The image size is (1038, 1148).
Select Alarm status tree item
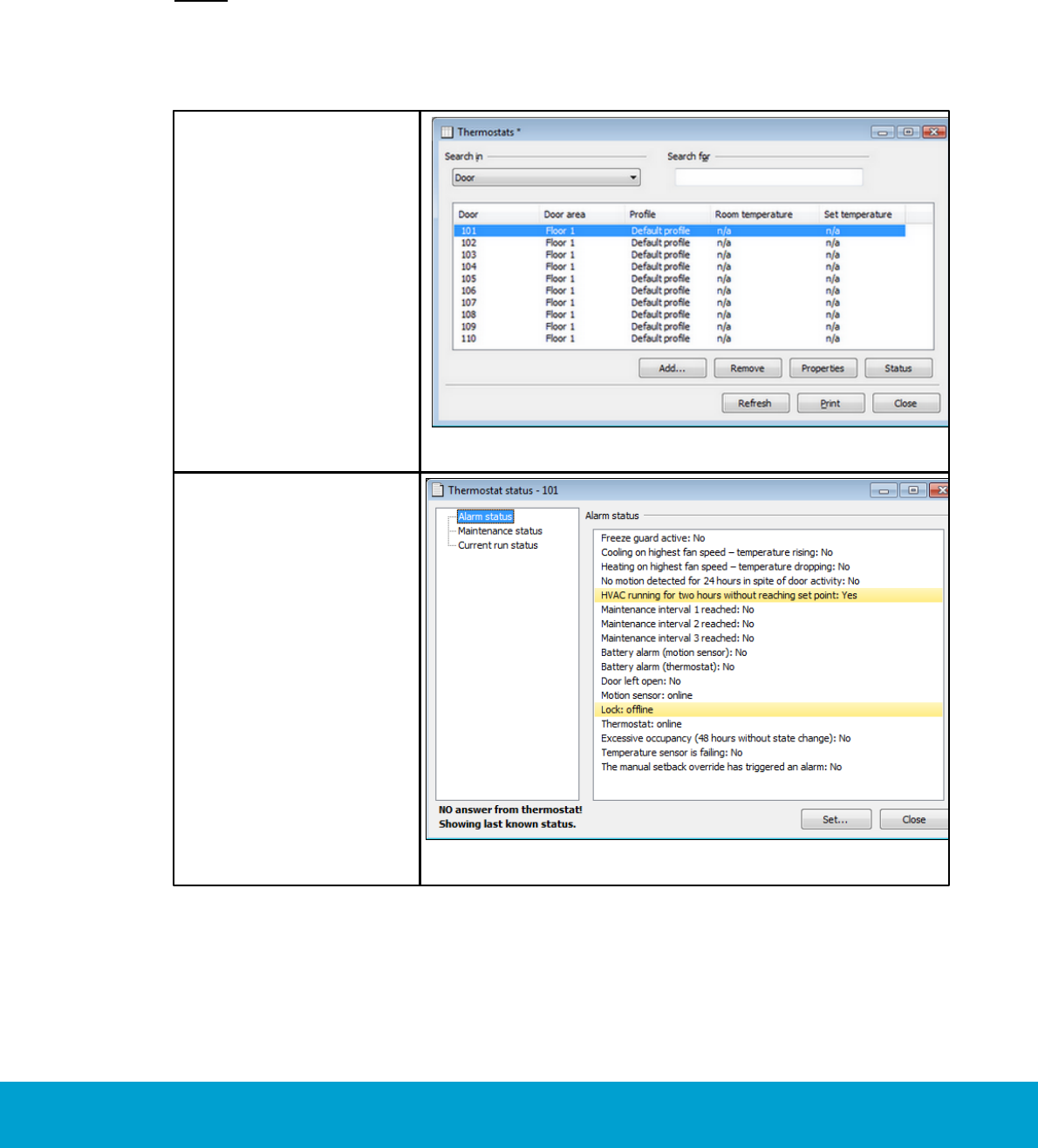coord(486,516)
